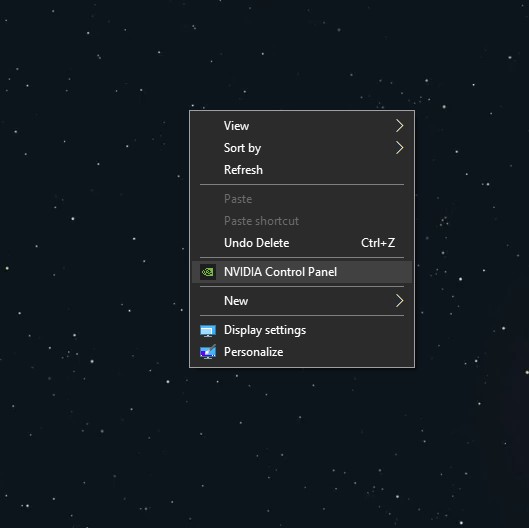
Task: Open the View menu entry
Action: click(302, 126)
